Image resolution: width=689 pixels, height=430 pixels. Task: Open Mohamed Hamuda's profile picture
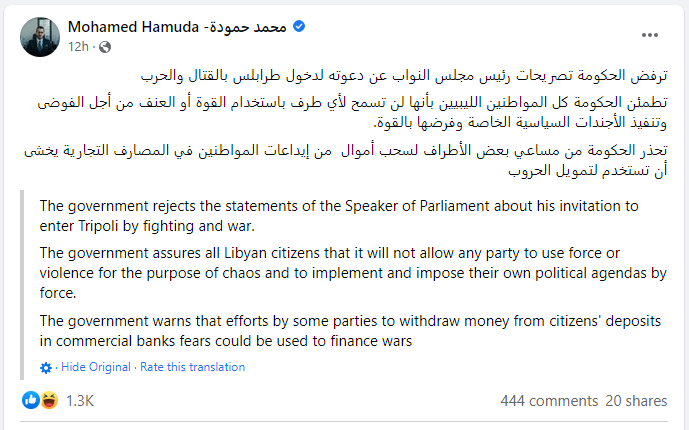tap(40, 36)
